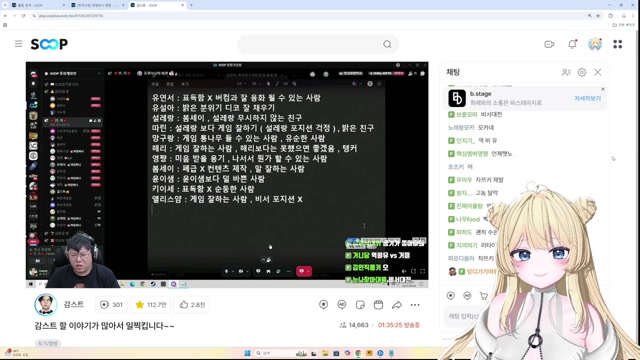Screen dimensions: 640x360
Task: Switch to the first browser tab
Action: pos(38,5)
